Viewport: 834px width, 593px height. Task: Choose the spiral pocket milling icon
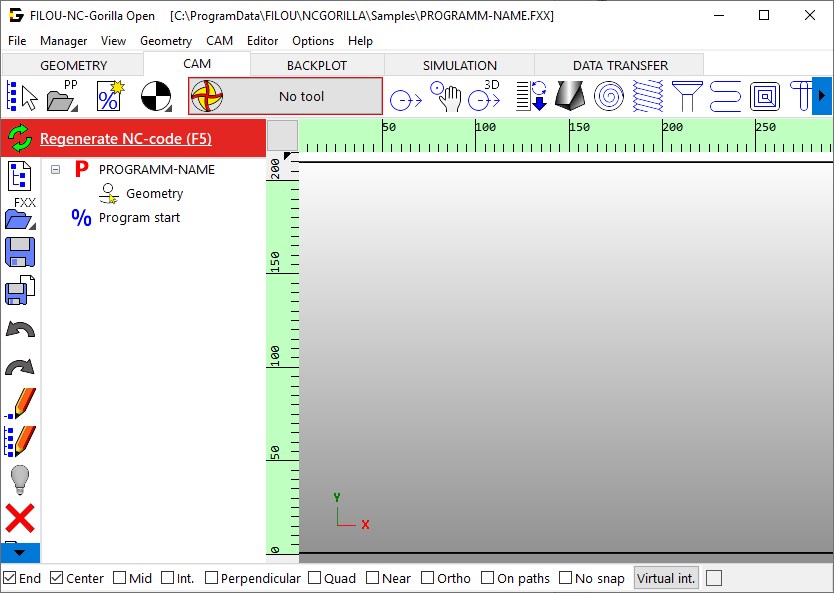(608, 96)
